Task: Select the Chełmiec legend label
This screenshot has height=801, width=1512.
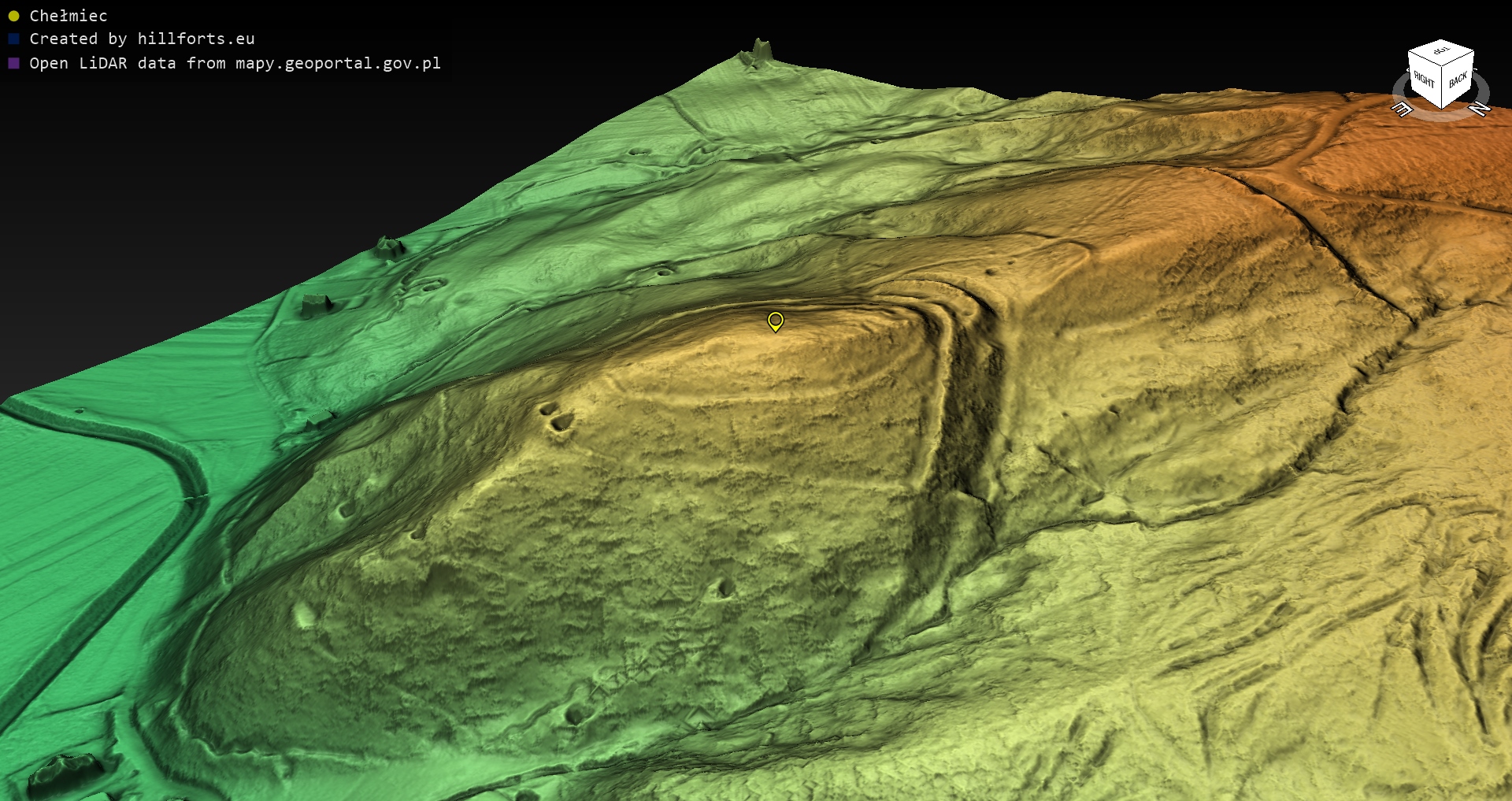Action: pyautogui.click(x=69, y=16)
